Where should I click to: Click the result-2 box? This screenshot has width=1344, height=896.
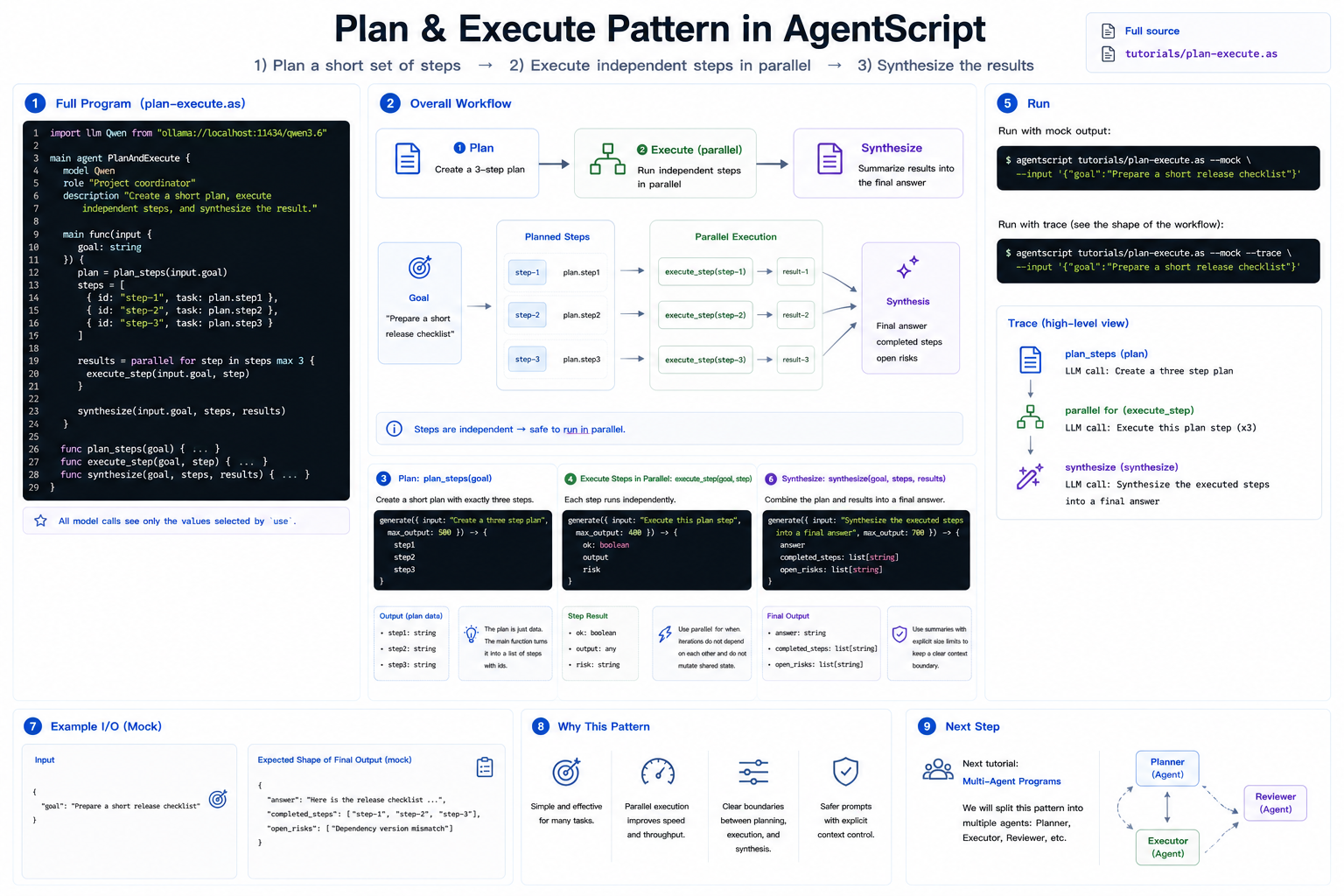click(795, 315)
